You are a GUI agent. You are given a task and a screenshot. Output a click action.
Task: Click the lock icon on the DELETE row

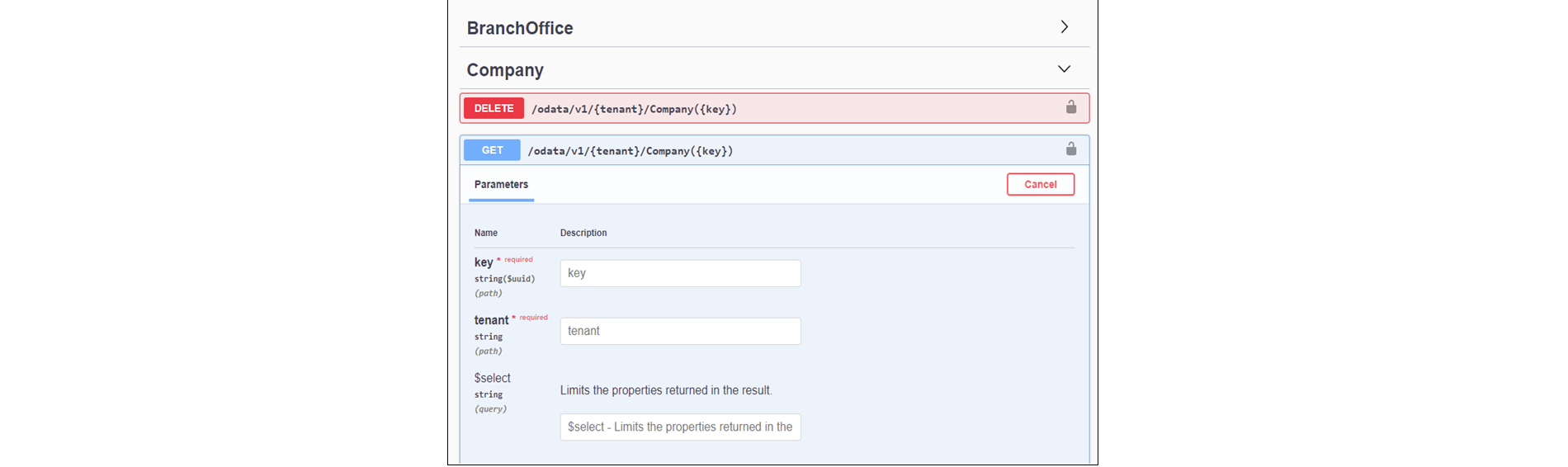point(1070,107)
